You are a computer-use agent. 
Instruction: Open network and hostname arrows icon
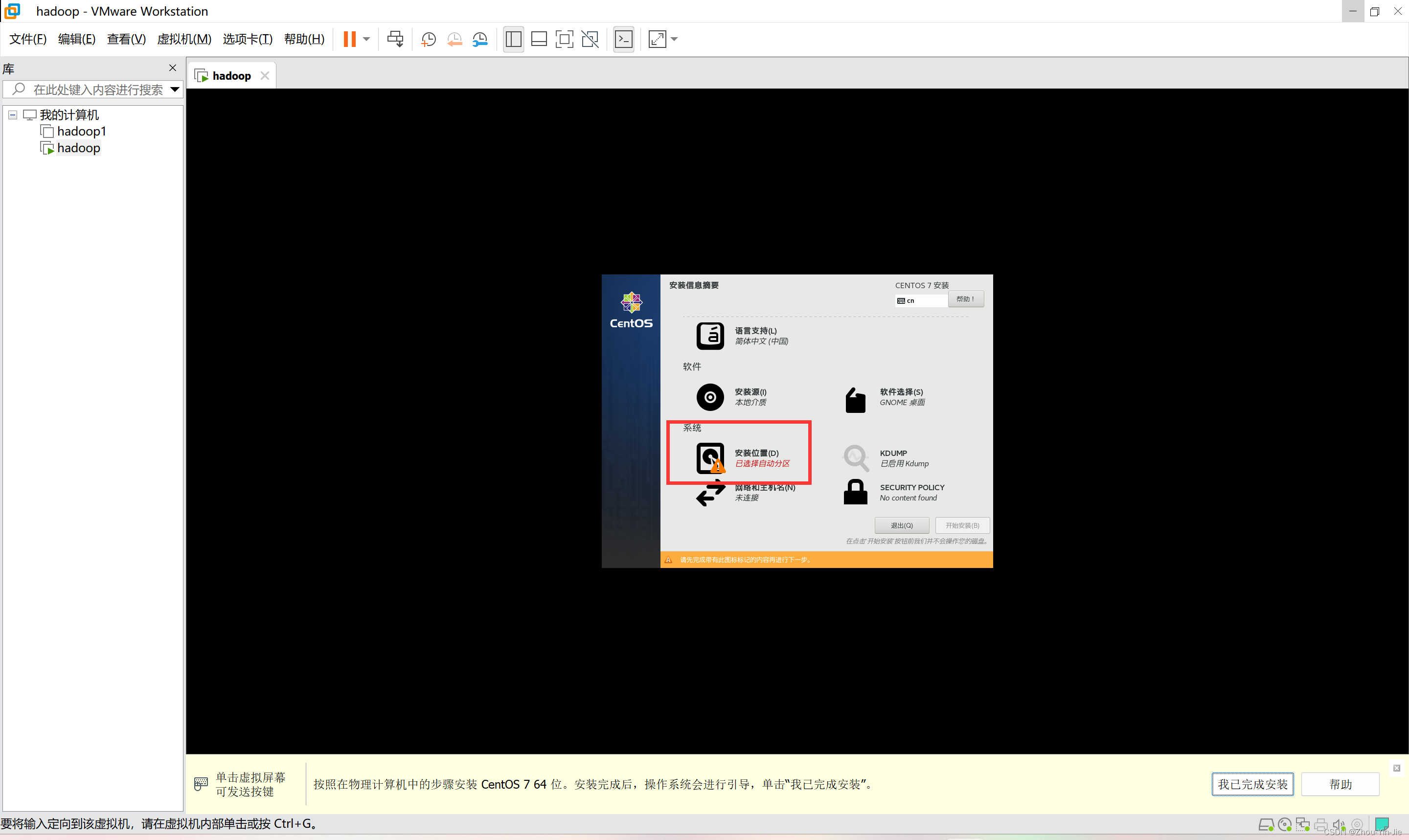coord(710,493)
